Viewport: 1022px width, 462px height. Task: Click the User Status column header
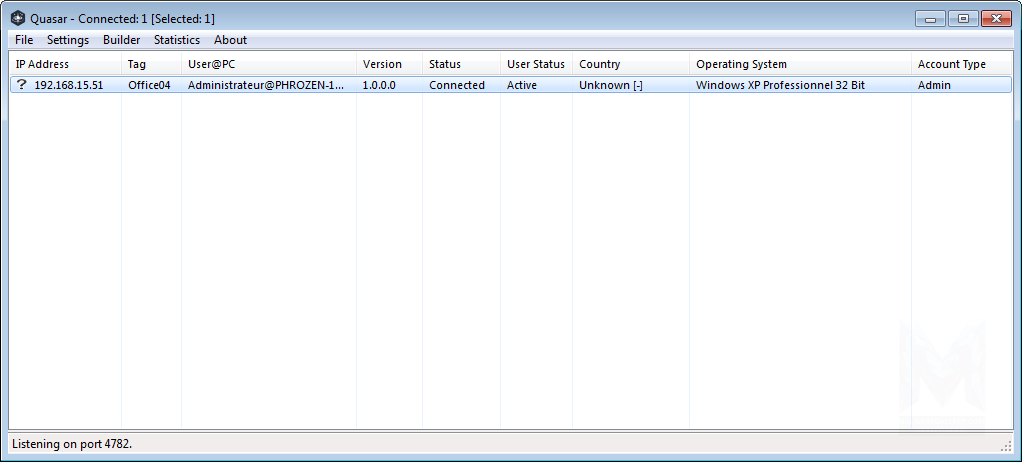[536, 64]
